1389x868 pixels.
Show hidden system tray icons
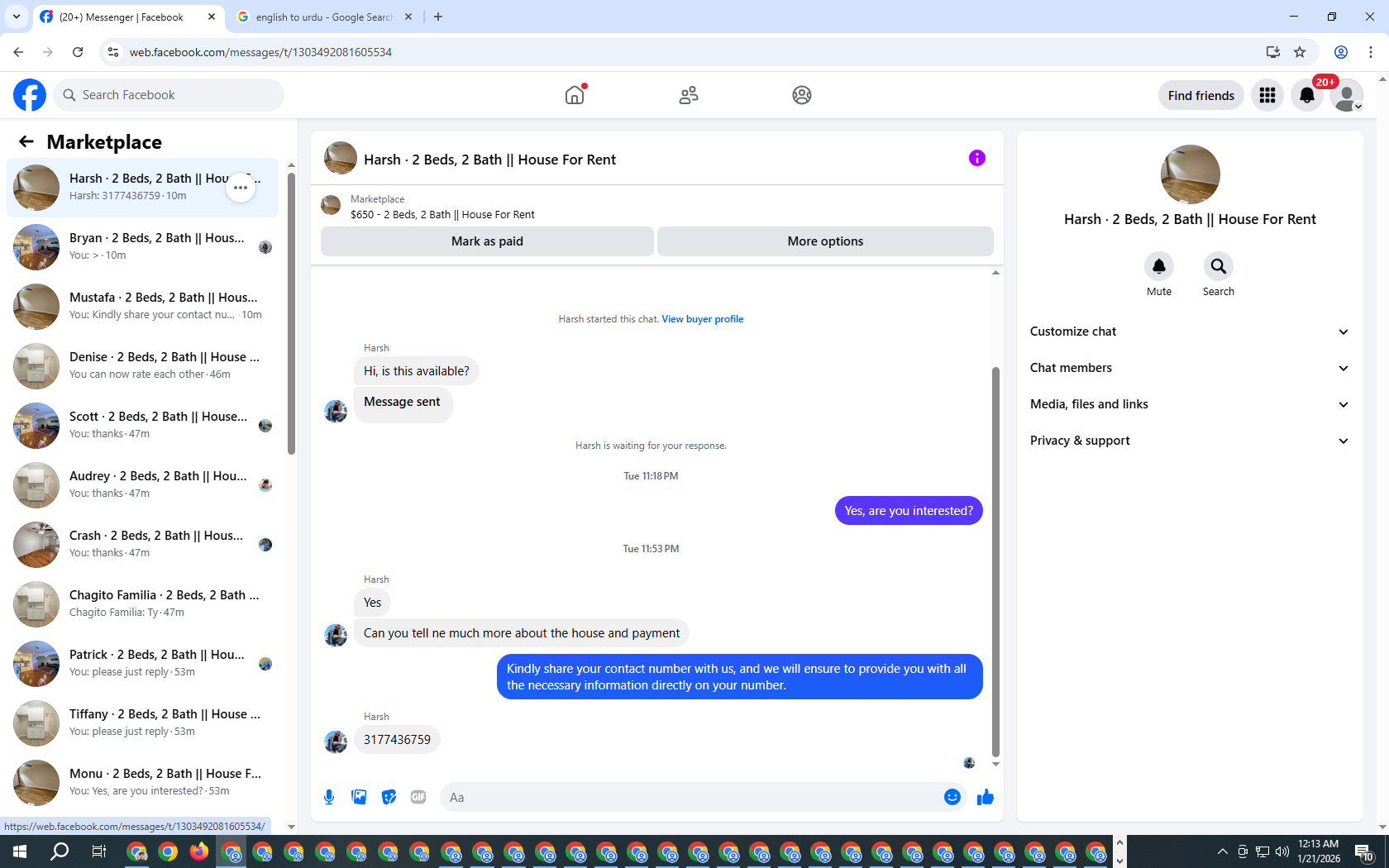click(x=1222, y=851)
